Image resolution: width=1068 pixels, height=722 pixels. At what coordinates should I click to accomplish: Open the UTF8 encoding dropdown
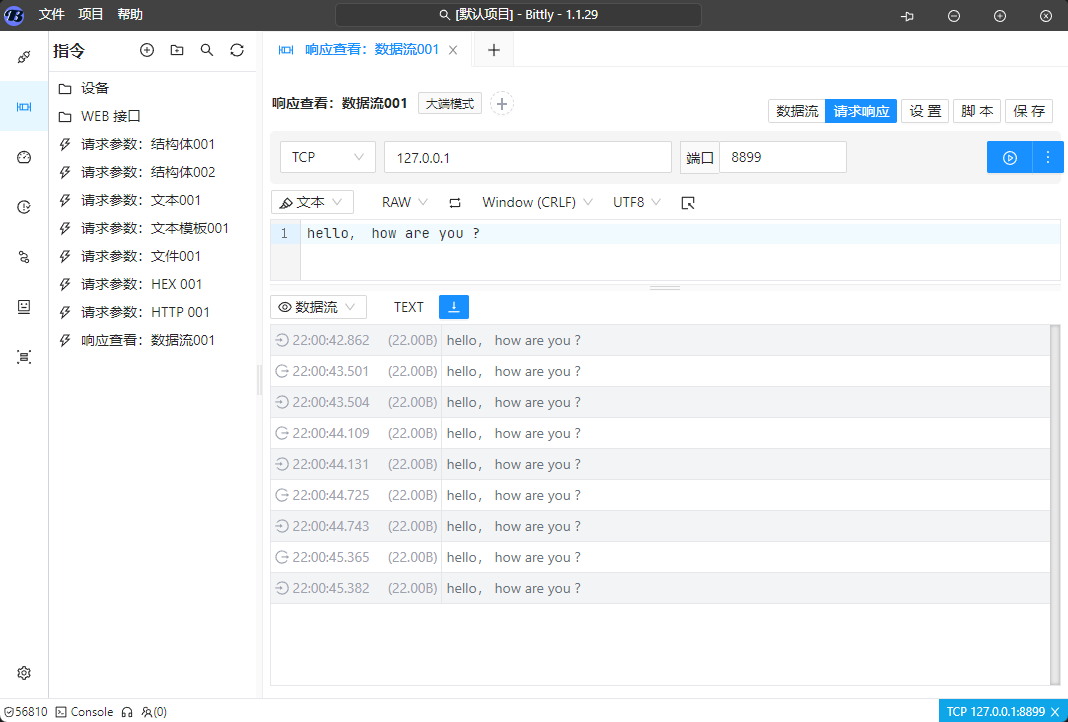click(636, 202)
